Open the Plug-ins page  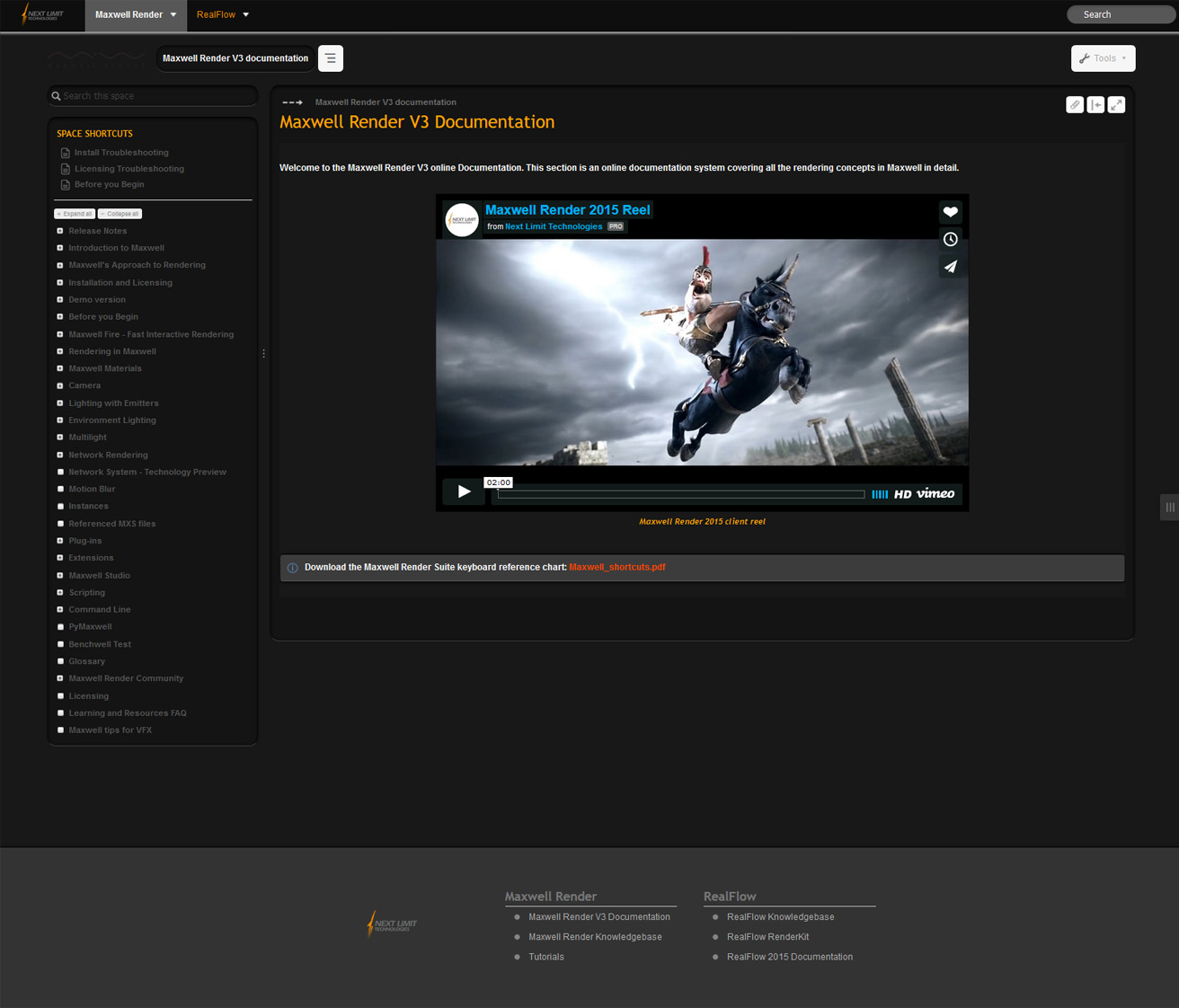[x=85, y=541]
